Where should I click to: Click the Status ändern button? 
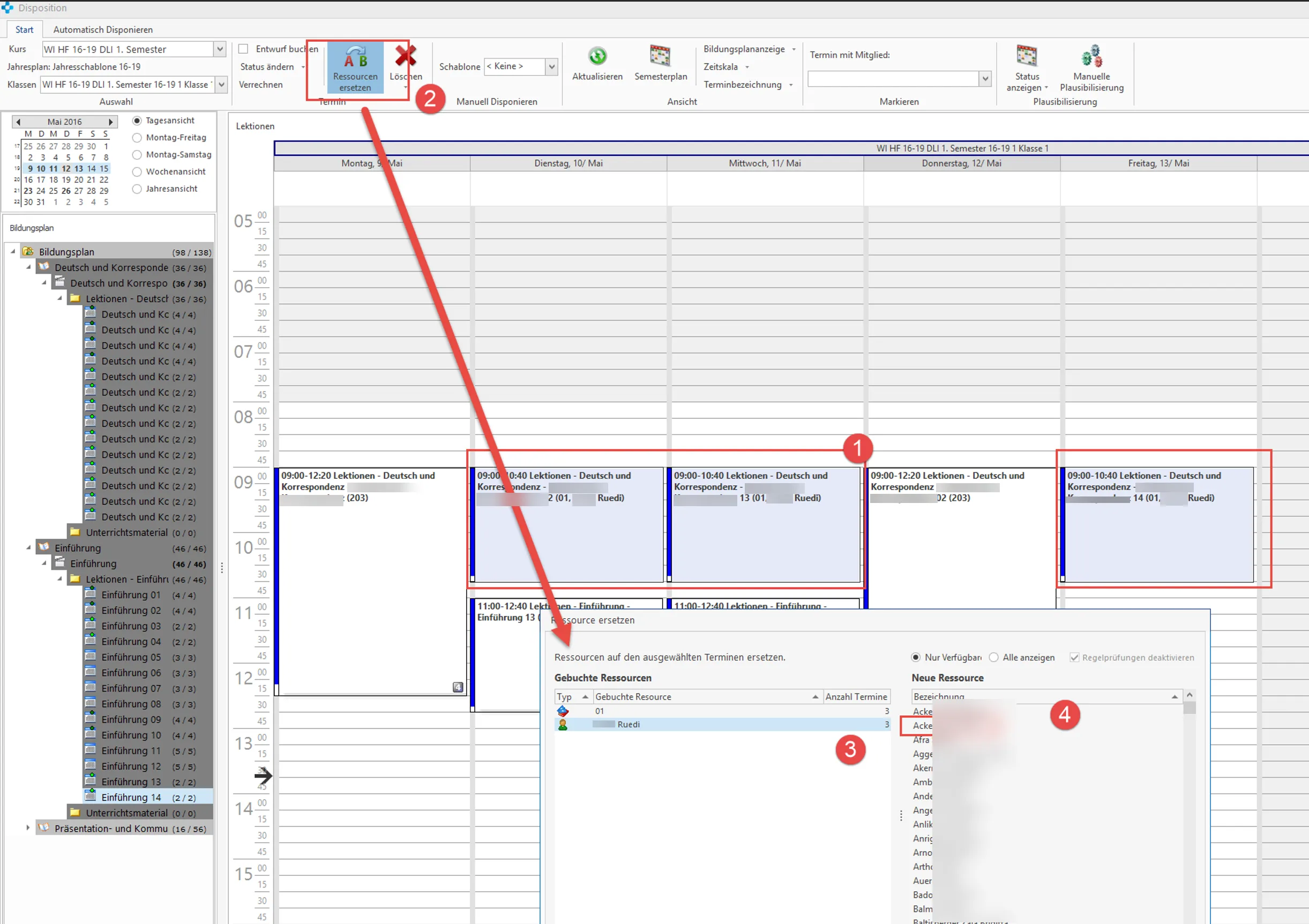272,67
